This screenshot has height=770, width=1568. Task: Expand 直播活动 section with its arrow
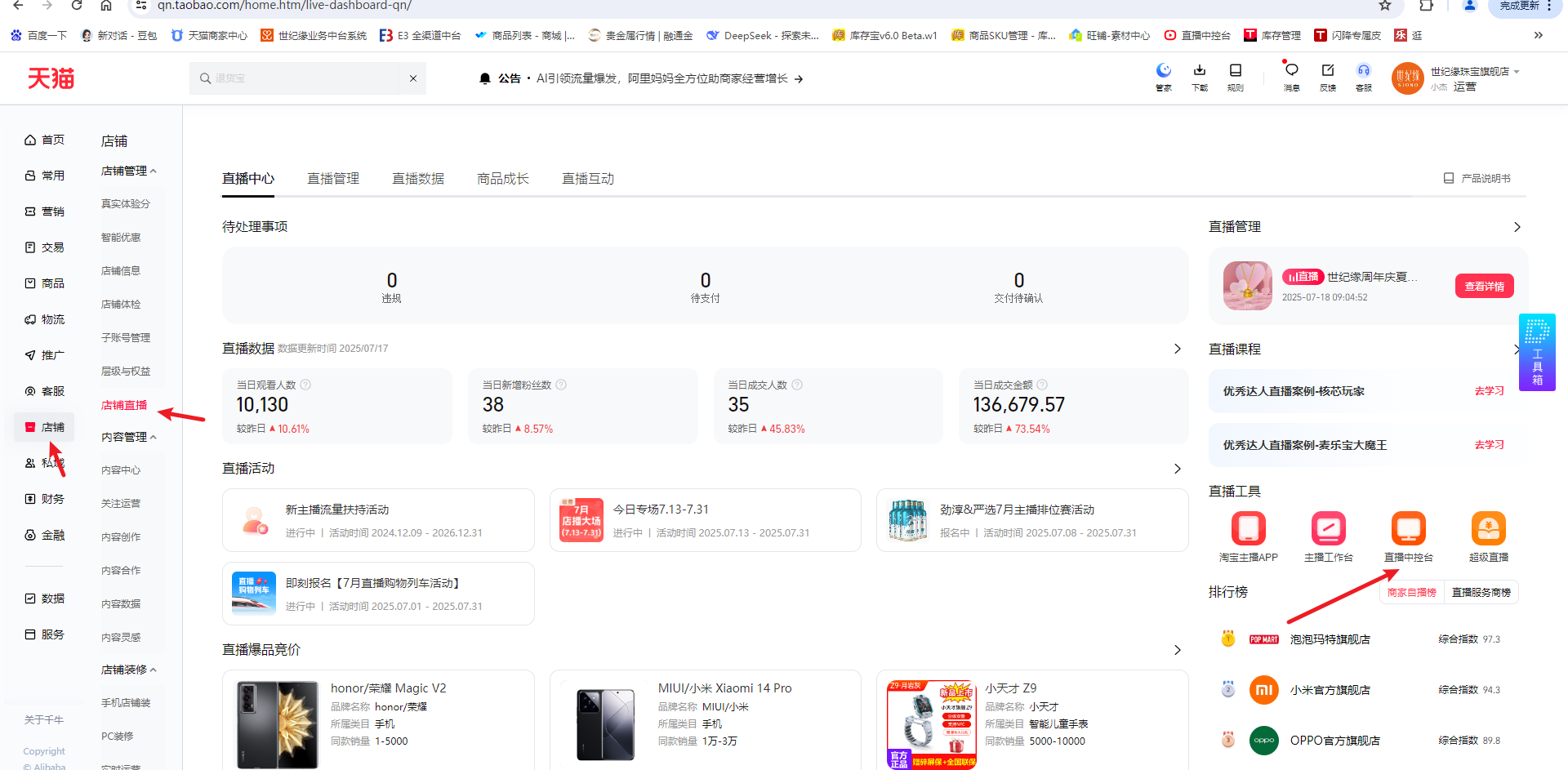1177,469
